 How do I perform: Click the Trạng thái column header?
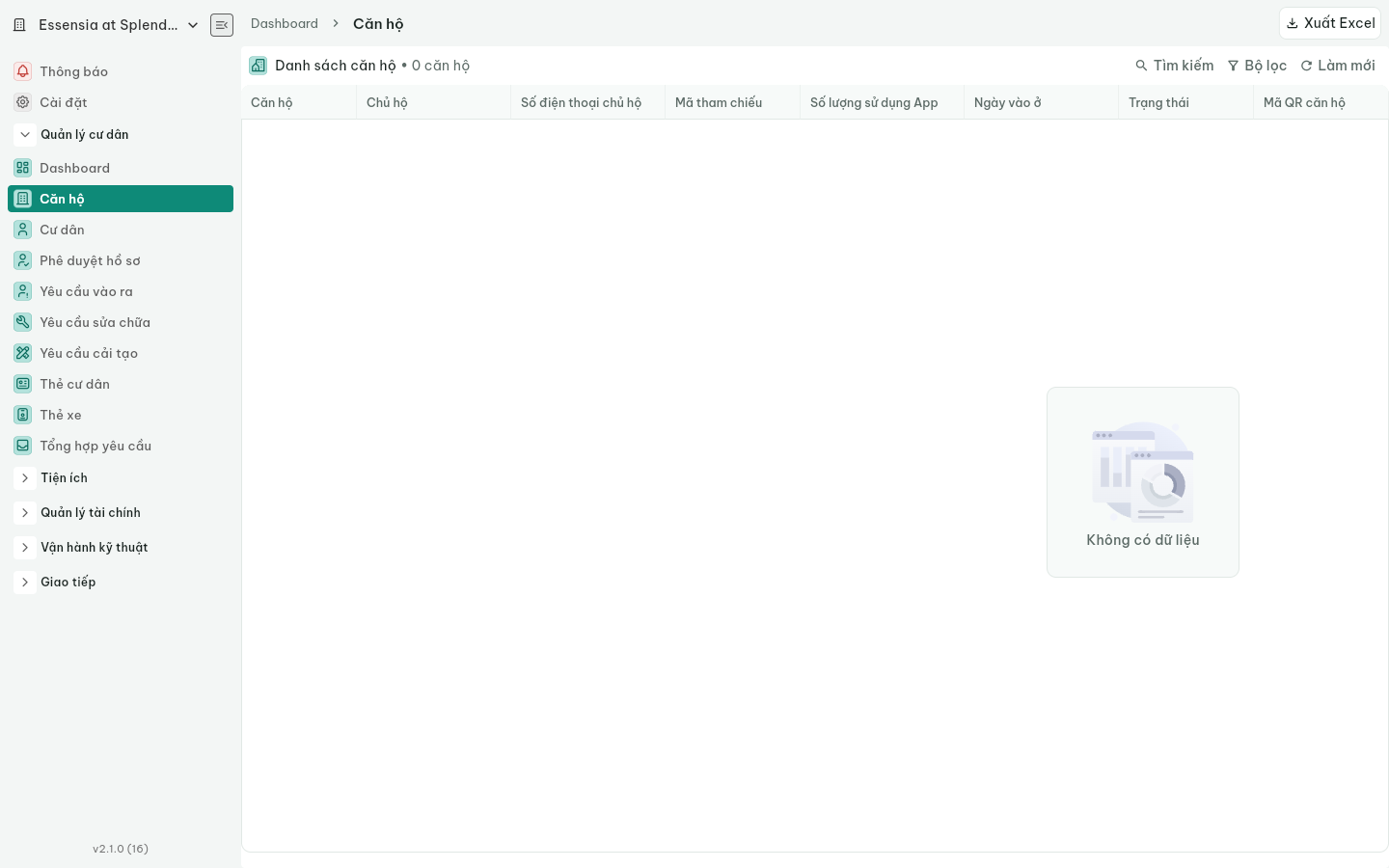[x=1185, y=102]
